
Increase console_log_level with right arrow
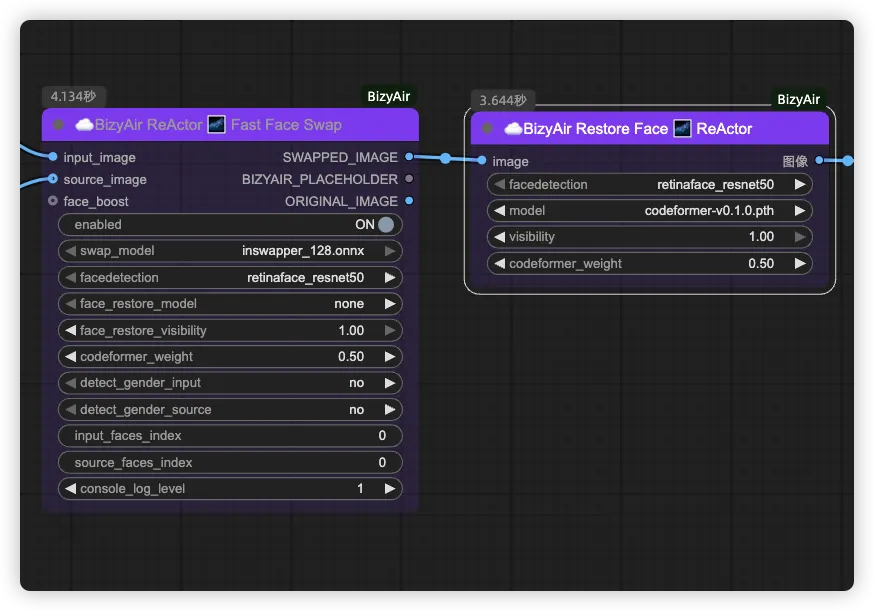(390, 489)
